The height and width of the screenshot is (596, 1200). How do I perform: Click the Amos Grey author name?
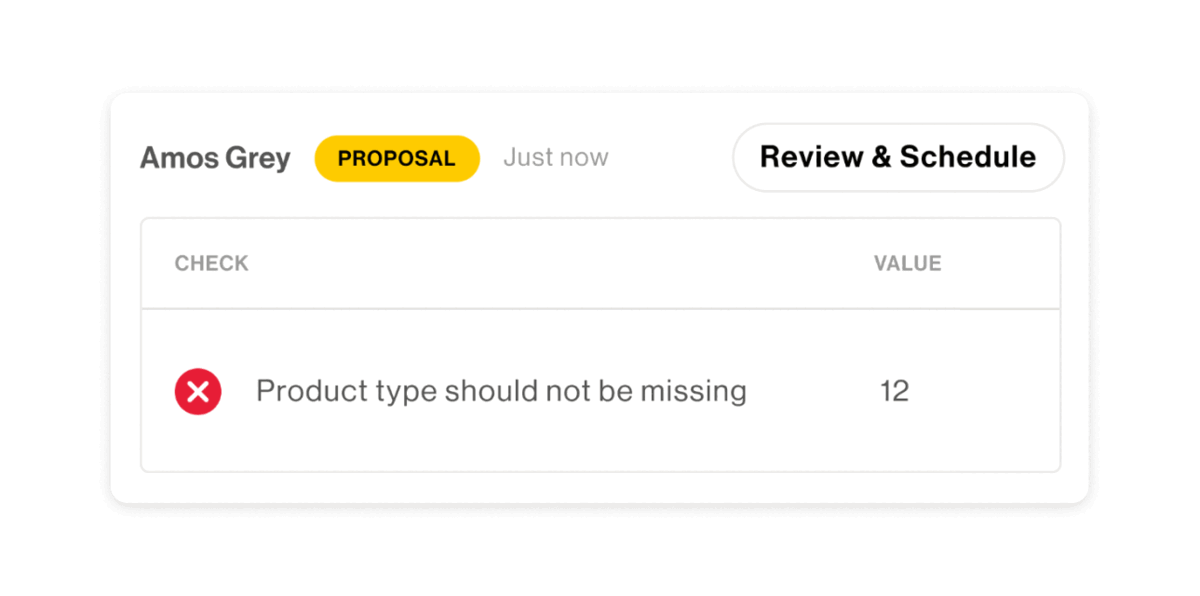[215, 158]
